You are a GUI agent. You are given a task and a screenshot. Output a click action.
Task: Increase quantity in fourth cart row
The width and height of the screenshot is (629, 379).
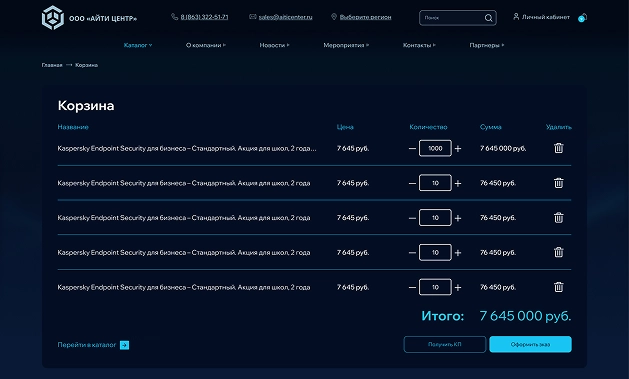click(458, 253)
